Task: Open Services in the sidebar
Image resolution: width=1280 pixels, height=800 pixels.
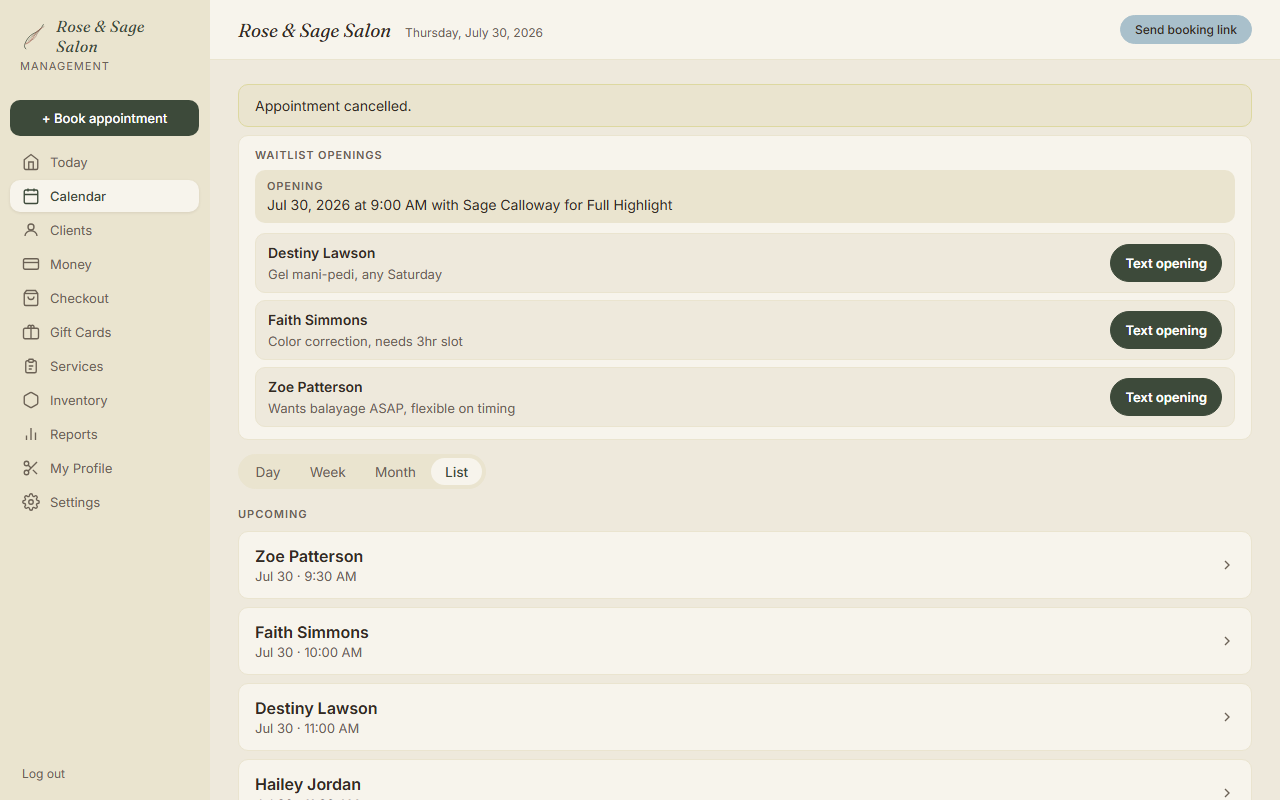Action: click(x=104, y=366)
